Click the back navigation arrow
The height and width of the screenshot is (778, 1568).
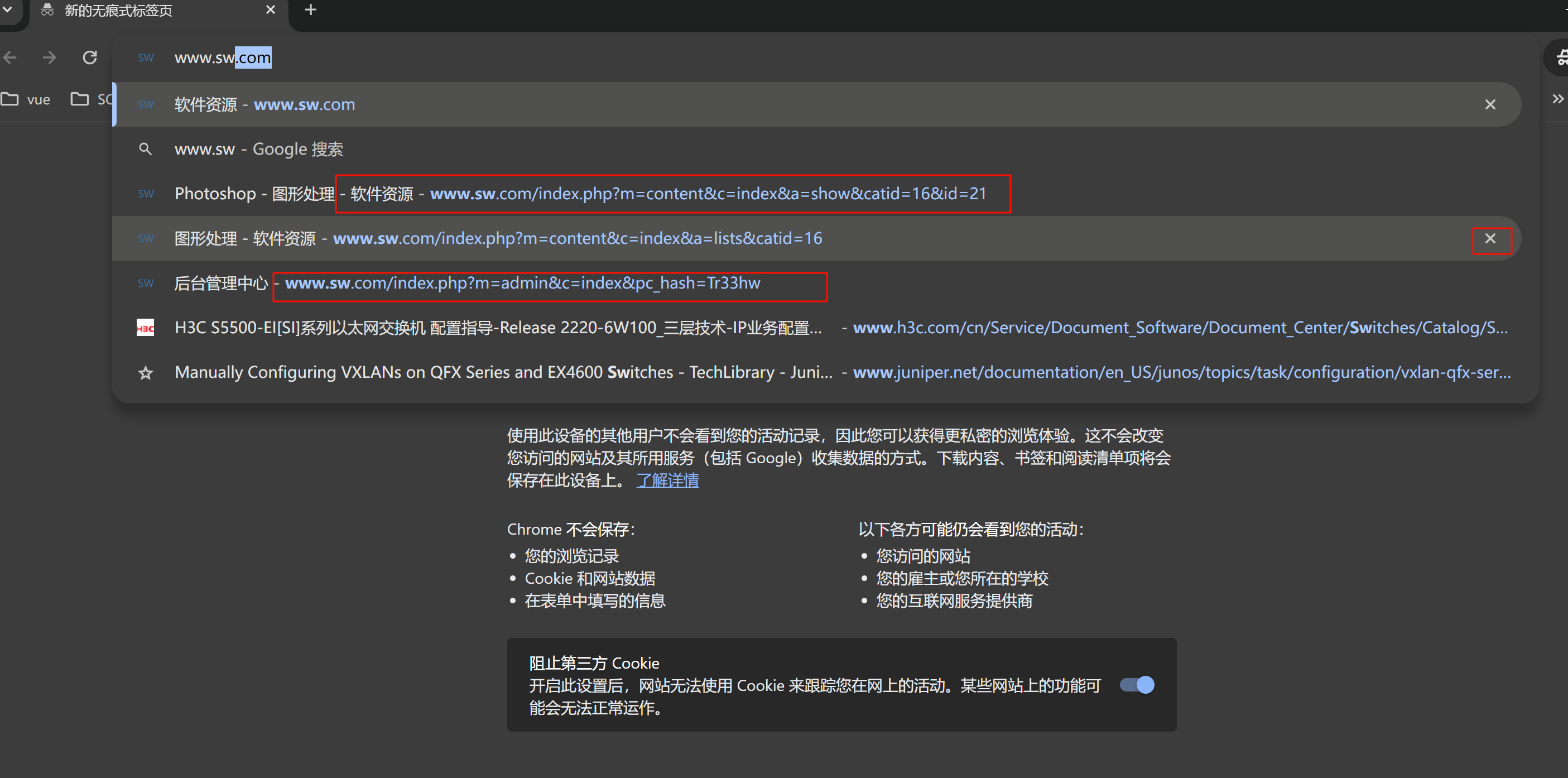pos(11,58)
